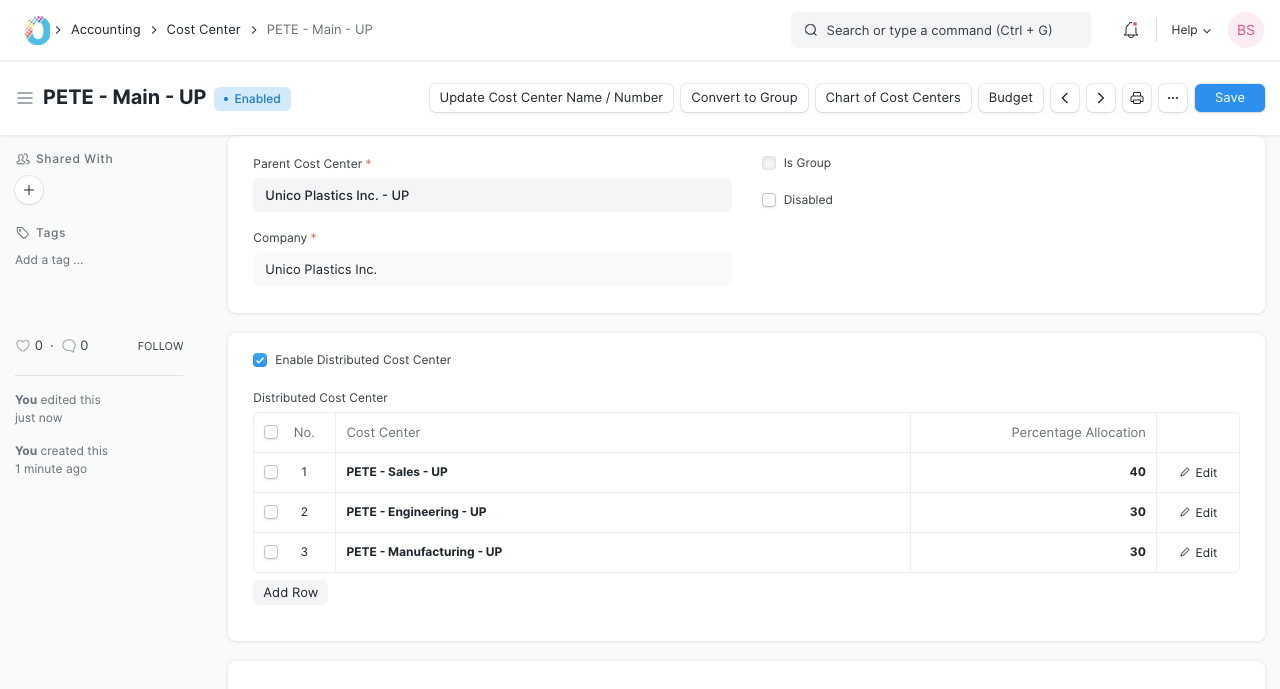Click the Frappe logo in the breadcrumb bar
The image size is (1280, 689).
point(38,29)
